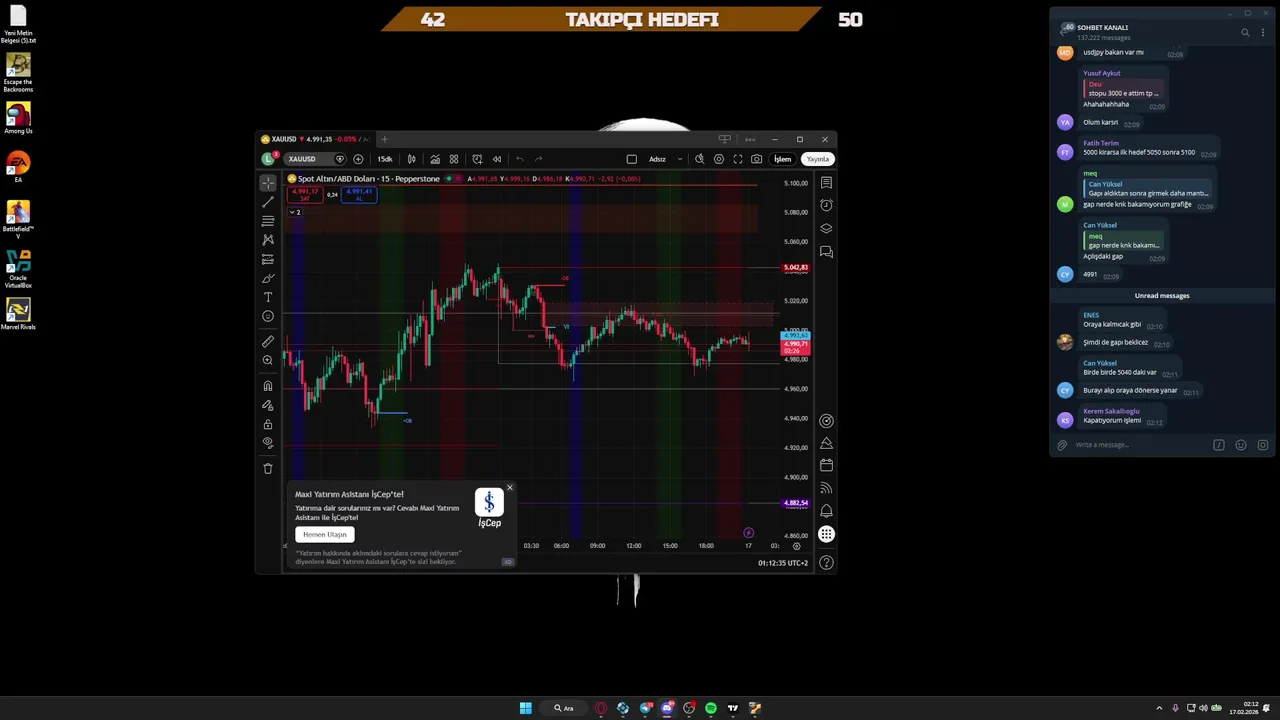Viewport: 1280px width, 720px height.
Task: Open the Spotify taskbar icon
Action: (x=711, y=708)
